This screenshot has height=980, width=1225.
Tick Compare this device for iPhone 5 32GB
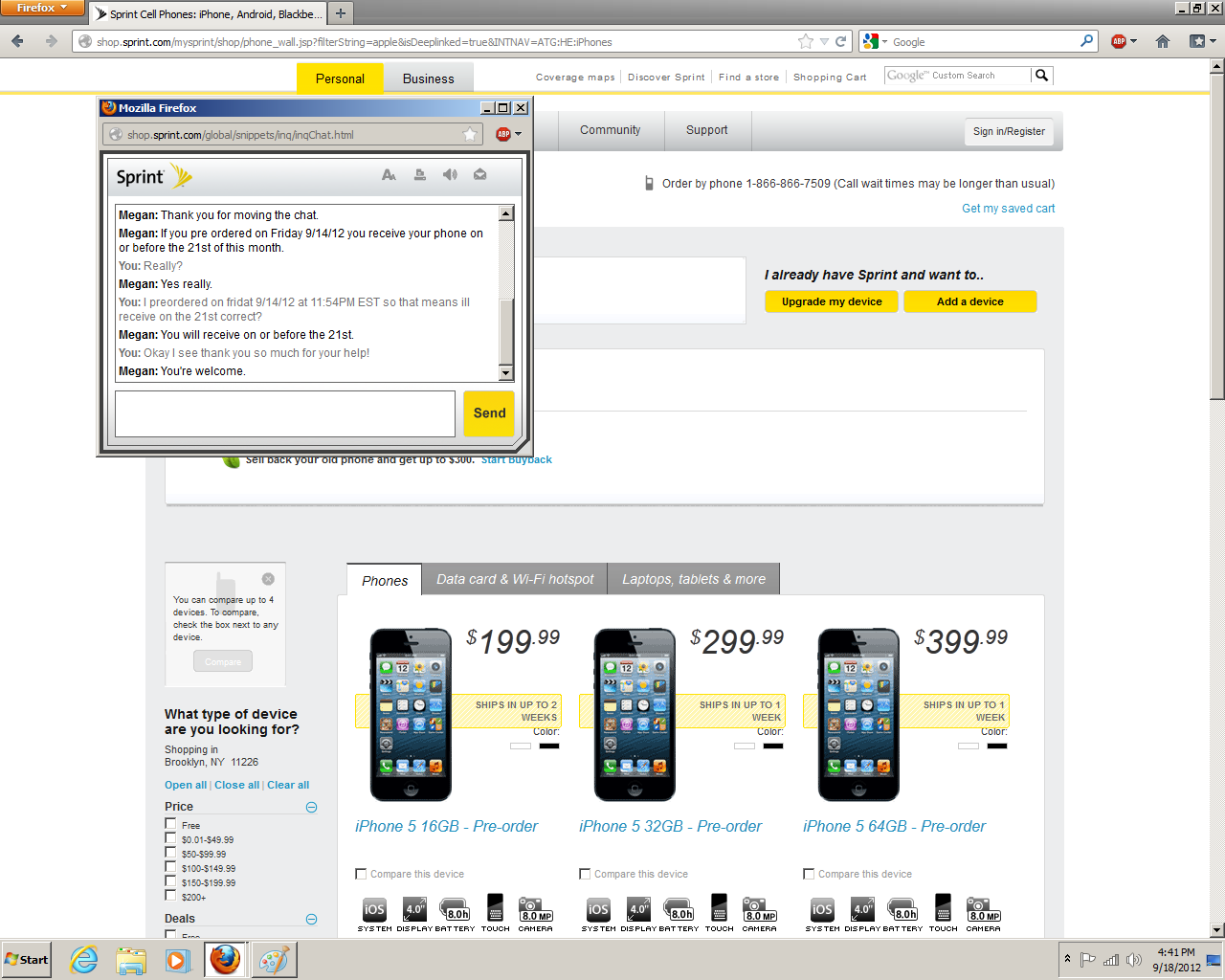(x=585, y=874)
